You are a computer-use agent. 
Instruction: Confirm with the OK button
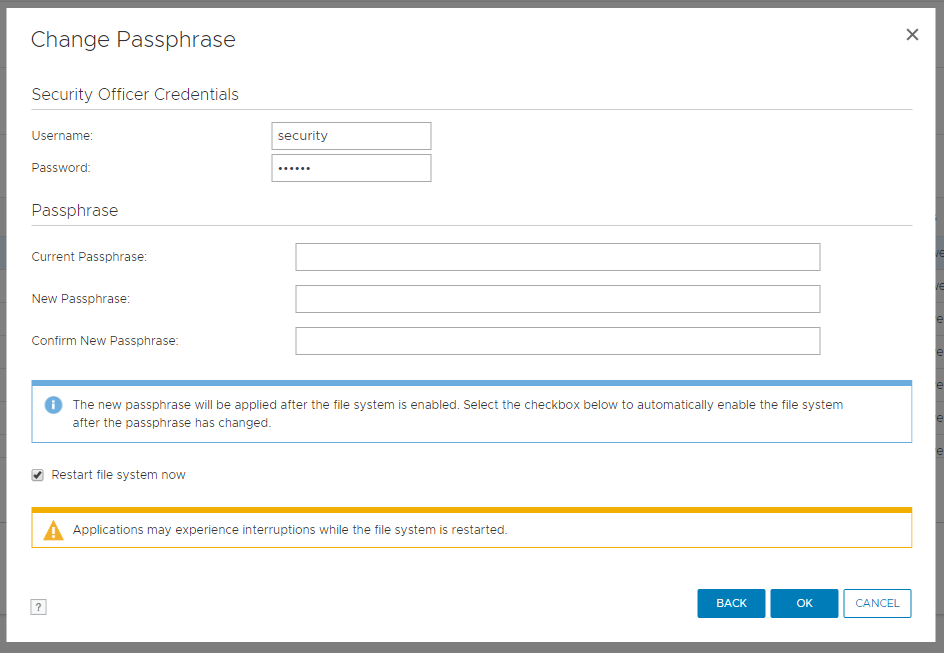[804, 603]
